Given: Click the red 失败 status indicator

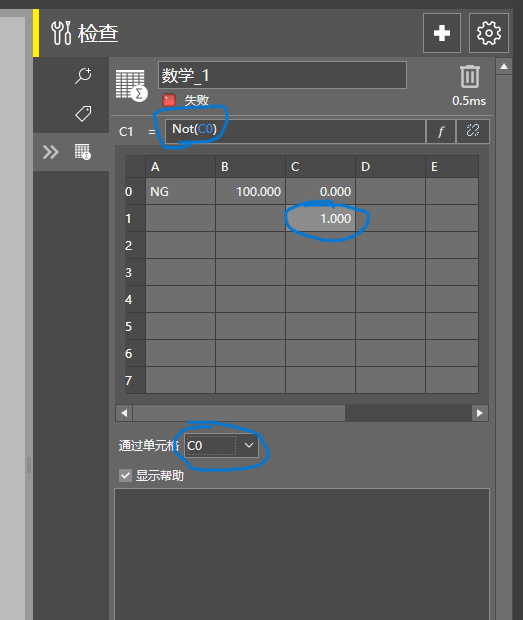Looking at the screenshot, I should [169, 100].
